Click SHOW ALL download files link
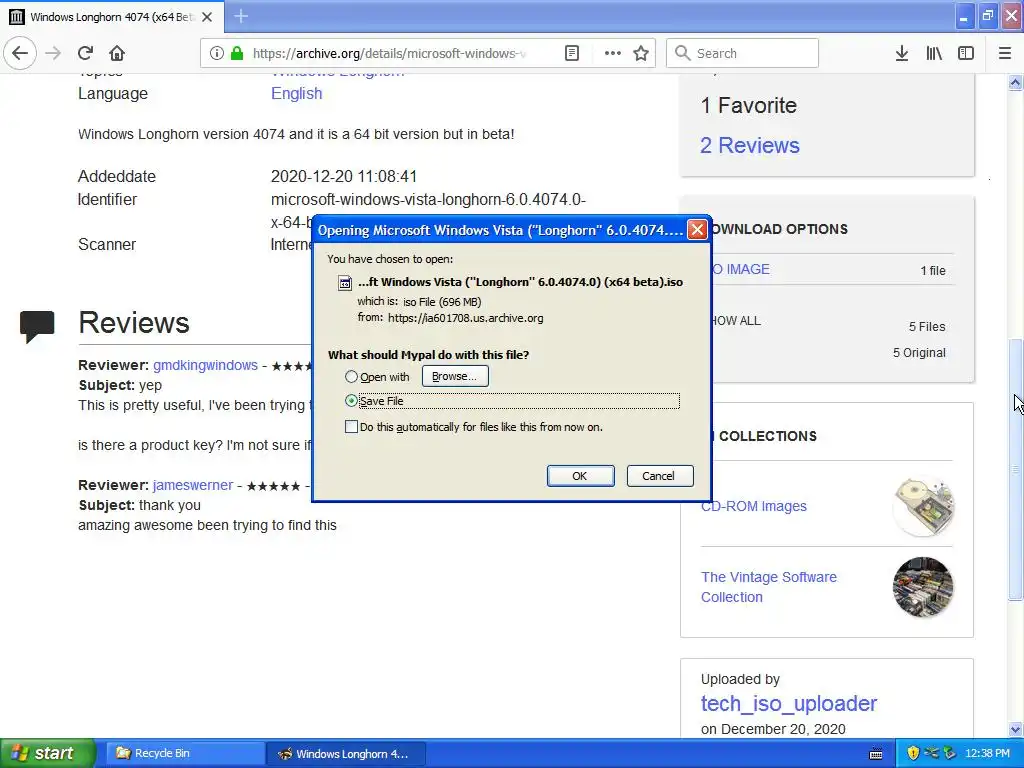This screenshot has height=768, width=1024. [736, 321]
